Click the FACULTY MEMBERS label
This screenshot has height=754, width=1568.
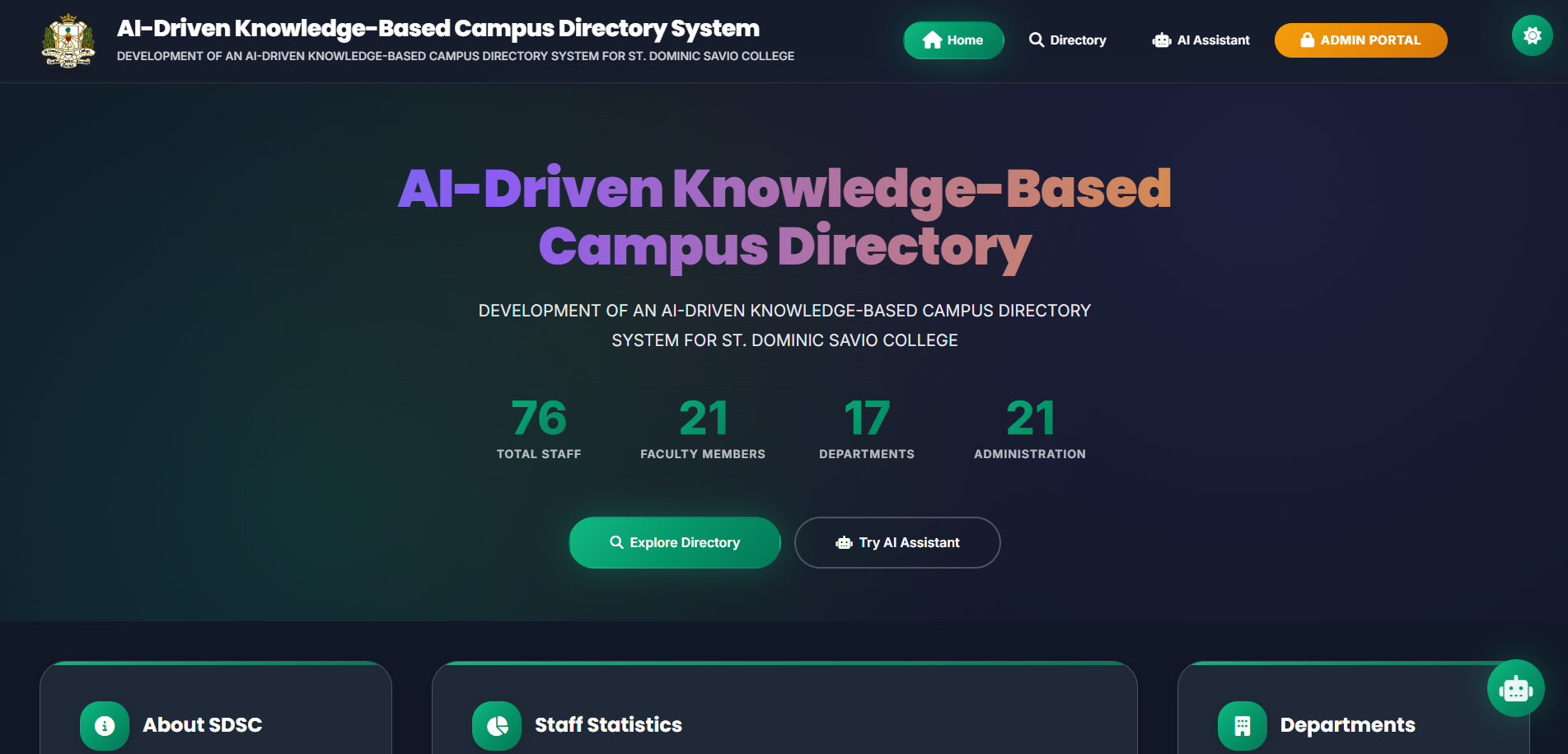tap(703, 454)
